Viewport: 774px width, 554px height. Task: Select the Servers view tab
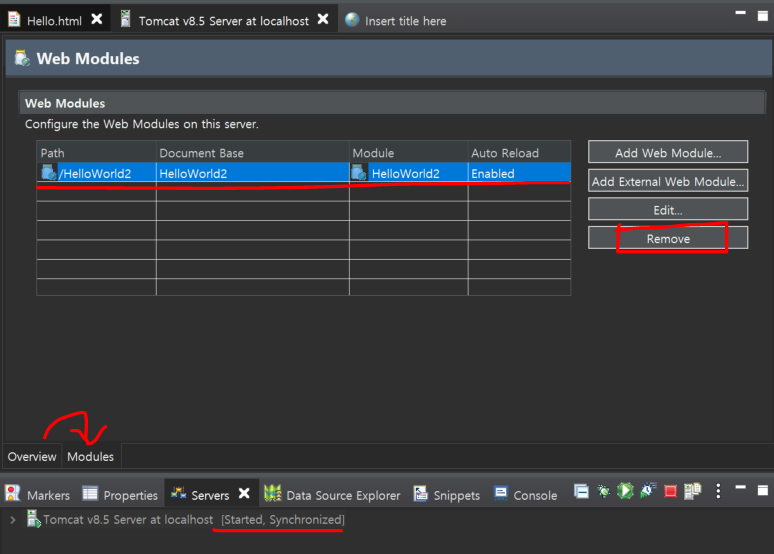coord(210,495)
